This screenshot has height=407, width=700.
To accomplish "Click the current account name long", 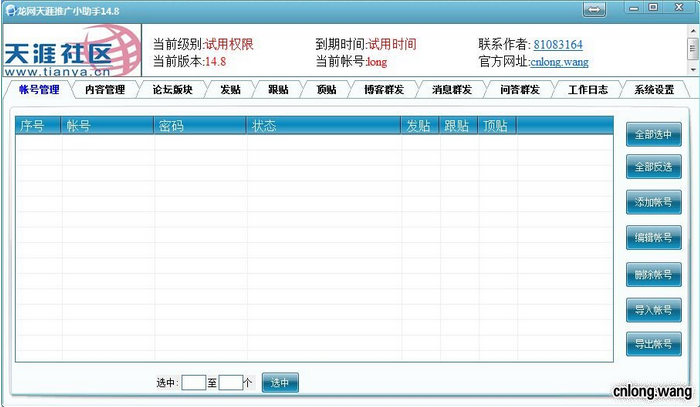I will coord(377,62).
